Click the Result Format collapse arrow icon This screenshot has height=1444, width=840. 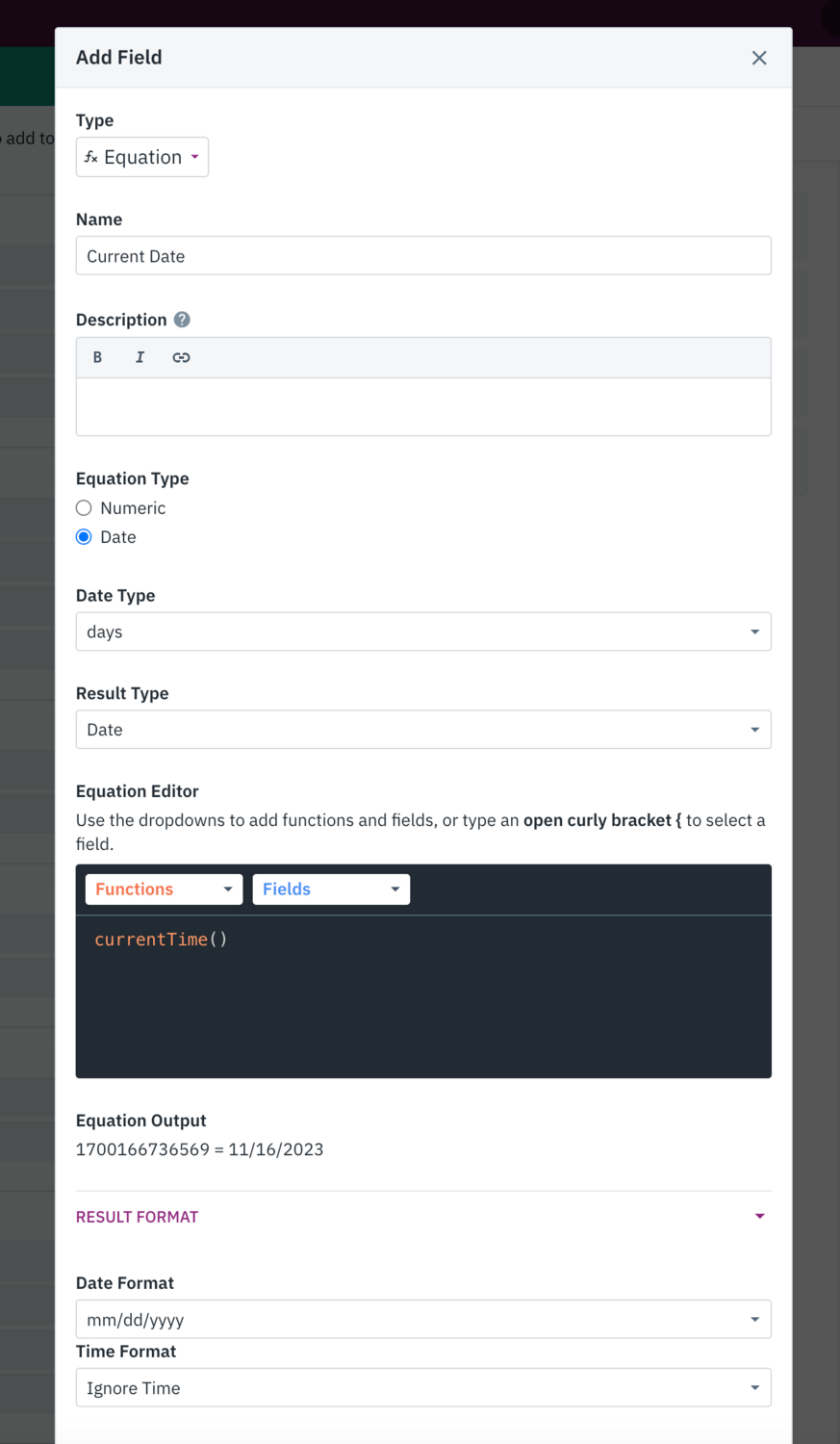760,1217
